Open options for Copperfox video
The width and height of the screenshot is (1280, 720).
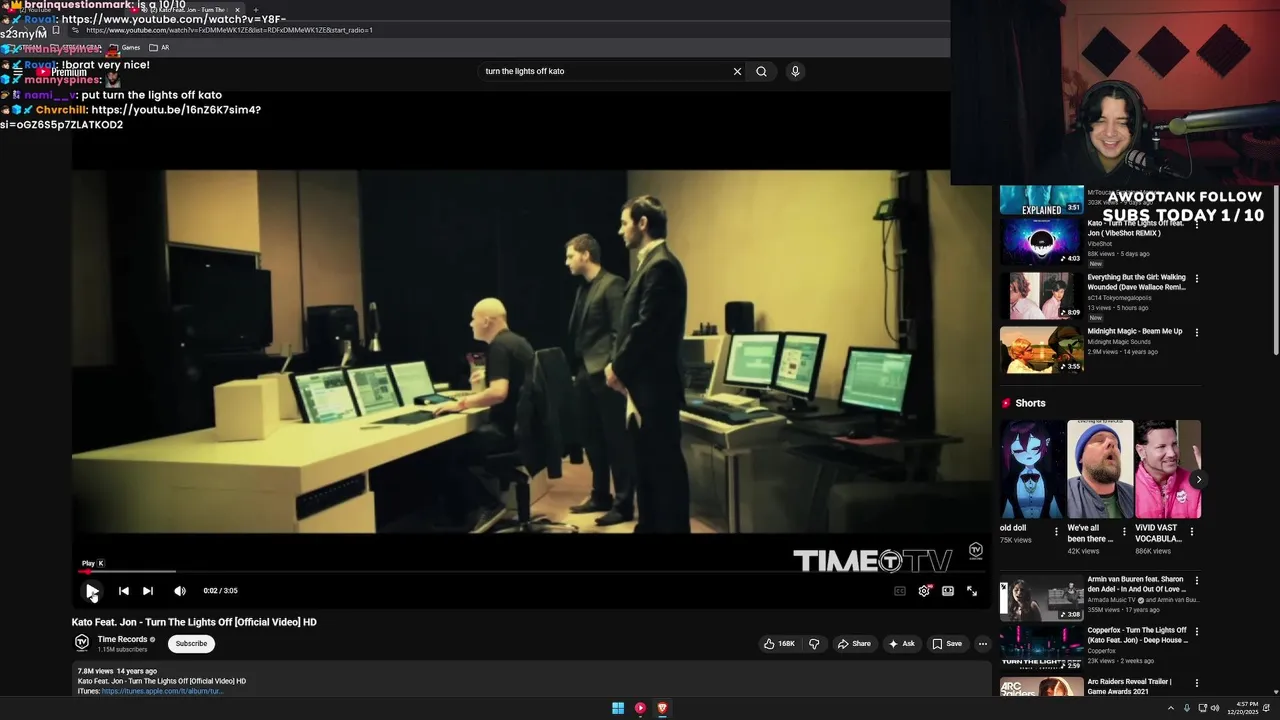click(1197, 632)
